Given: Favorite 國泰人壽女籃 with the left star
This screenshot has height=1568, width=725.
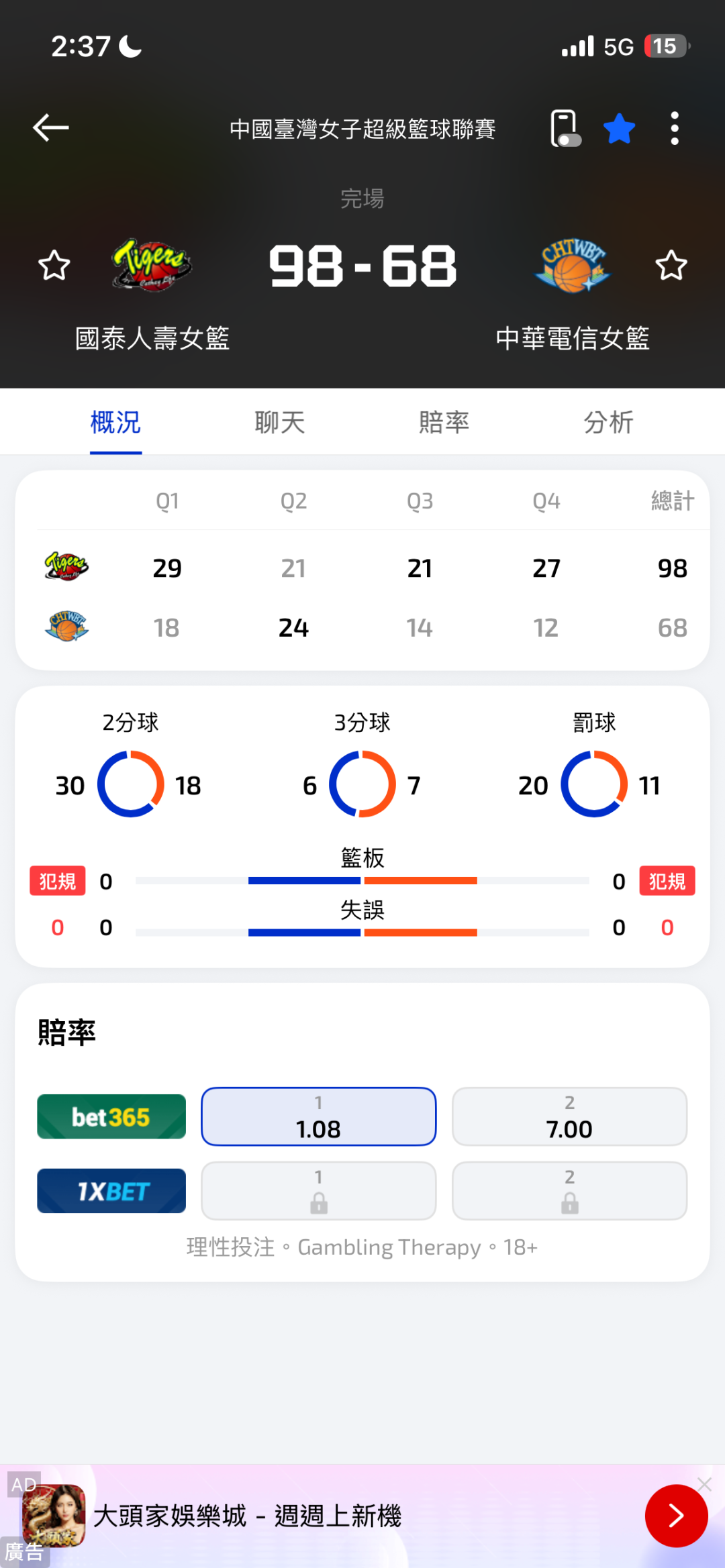Looking at the screenshot, I should tap(54, 266).
